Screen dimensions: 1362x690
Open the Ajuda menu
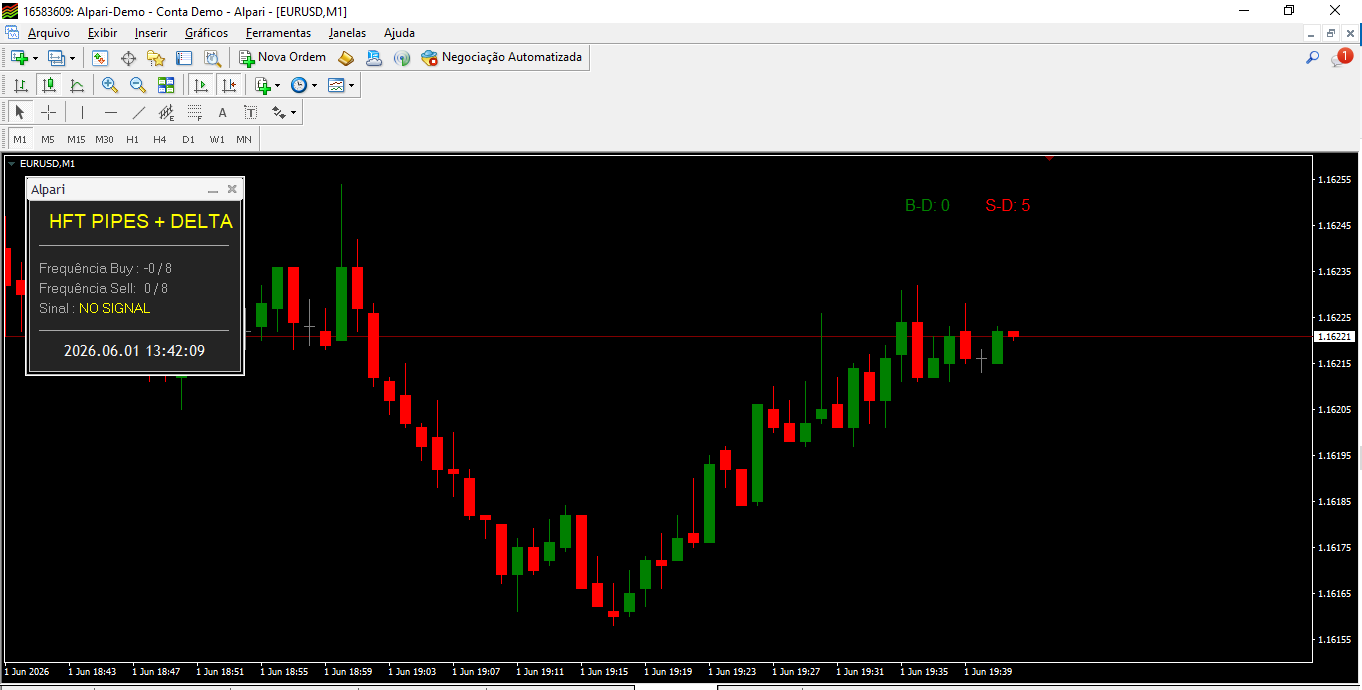[399, 33]
